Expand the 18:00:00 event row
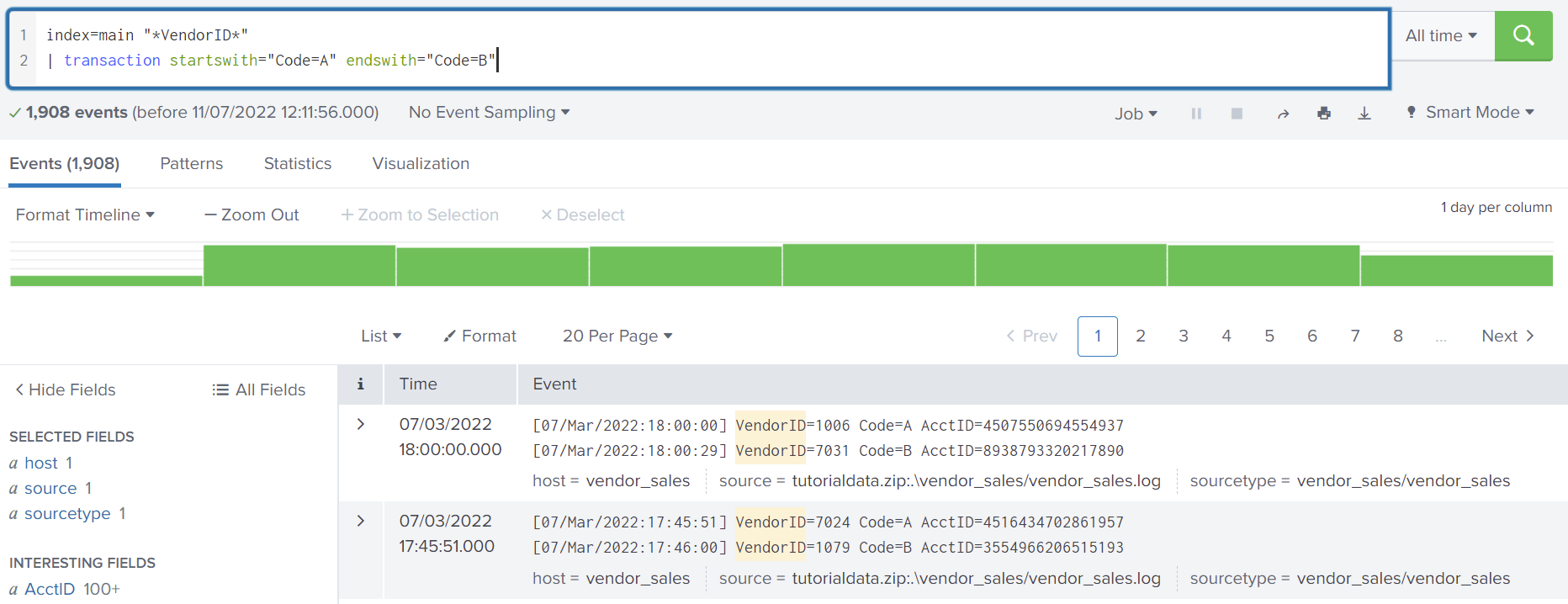 tap(361, 424)
